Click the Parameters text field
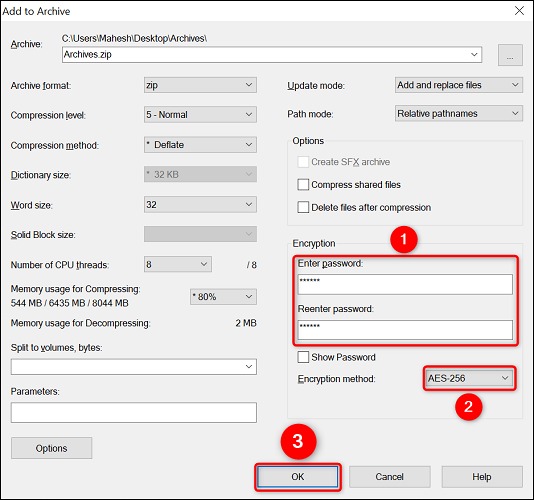534x500 pixels. pos(134,412)
